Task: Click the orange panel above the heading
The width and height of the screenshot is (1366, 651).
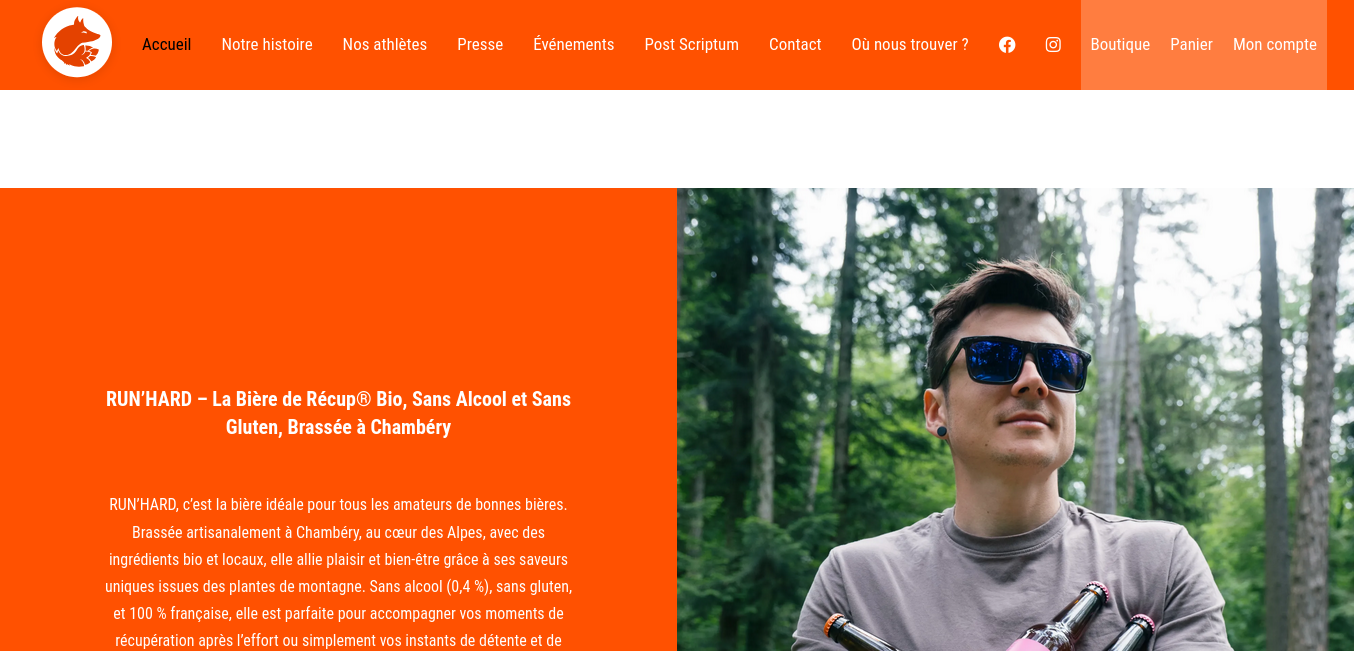Action: point(339,285)
